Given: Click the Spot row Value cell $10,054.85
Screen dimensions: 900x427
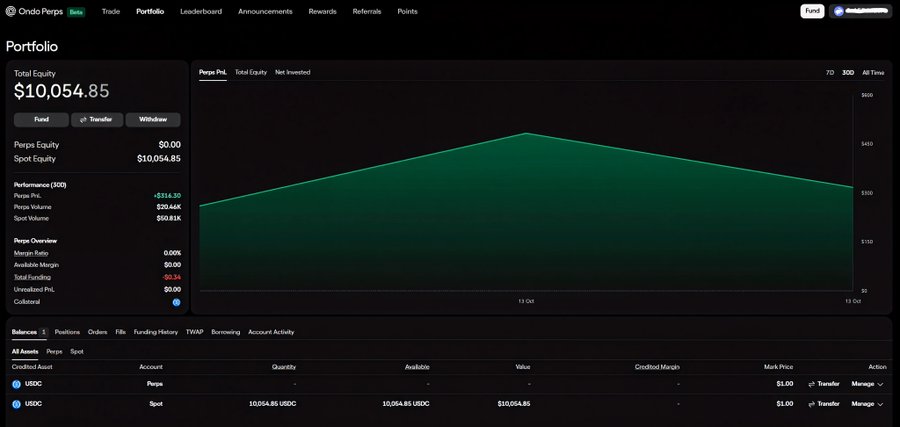Looking at the screenshot, I should point(514,404).
